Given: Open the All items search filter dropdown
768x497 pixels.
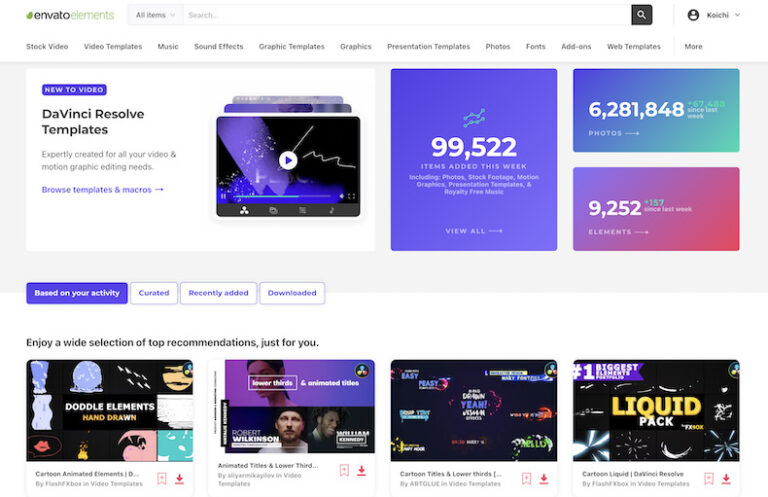Looking at the screenshot, I should pyautogui.click(x=155, y=15).
